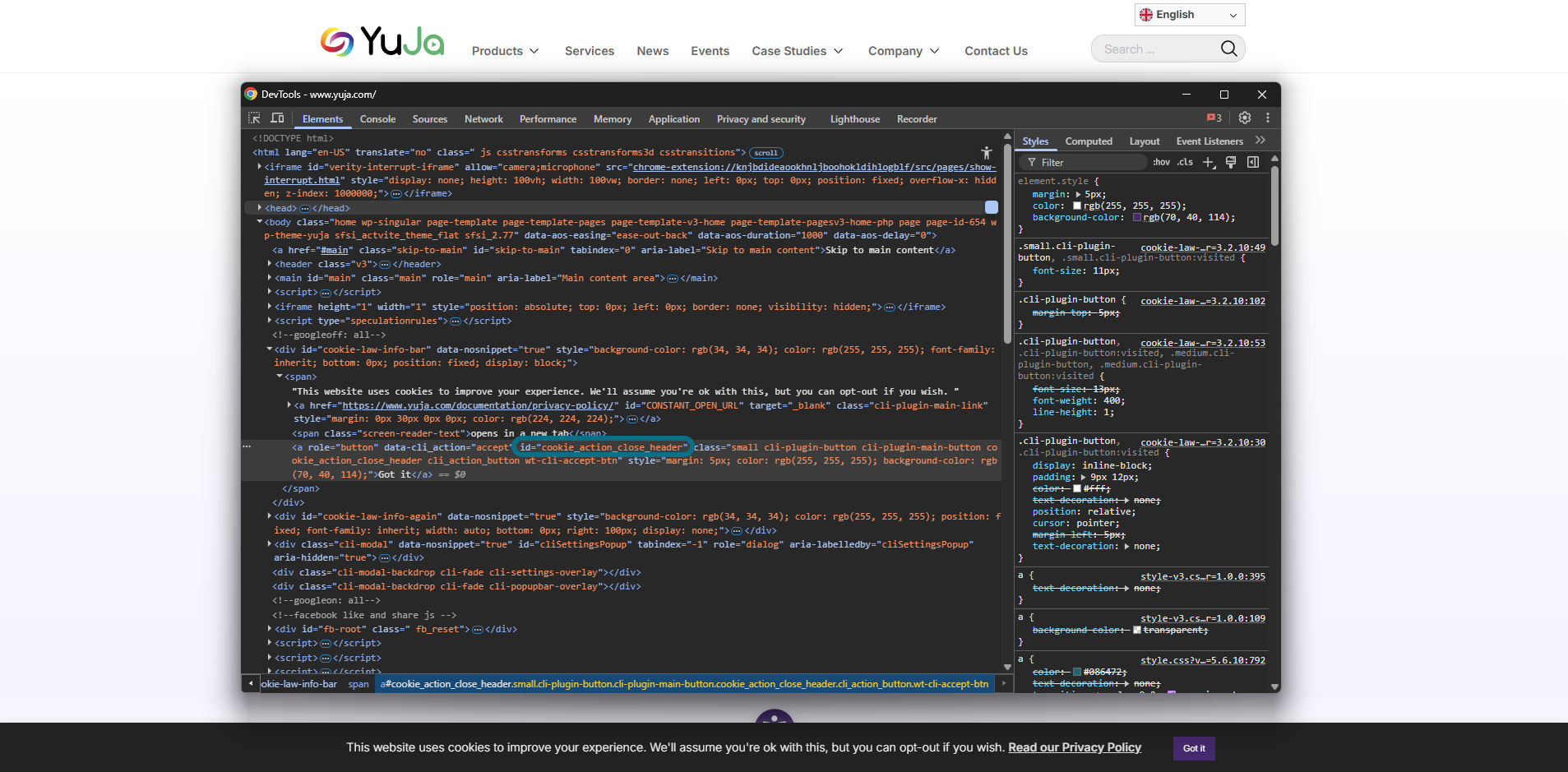Open DevTools three-dot customize menu
The width and height of the screenshot is (1568, 772).
point(1268,118)
